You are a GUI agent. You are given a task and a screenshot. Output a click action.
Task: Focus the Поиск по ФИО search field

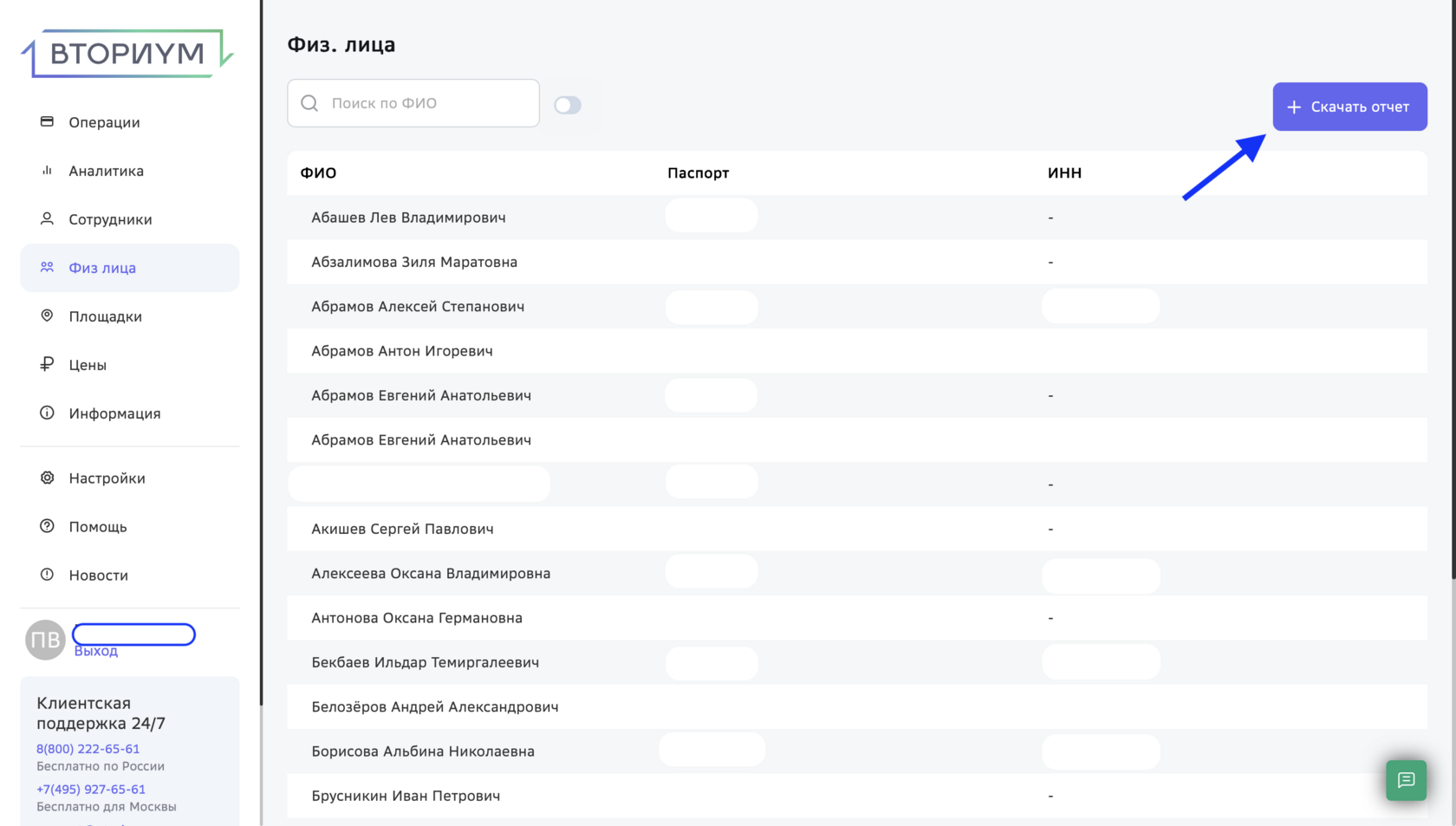point(425,103)
